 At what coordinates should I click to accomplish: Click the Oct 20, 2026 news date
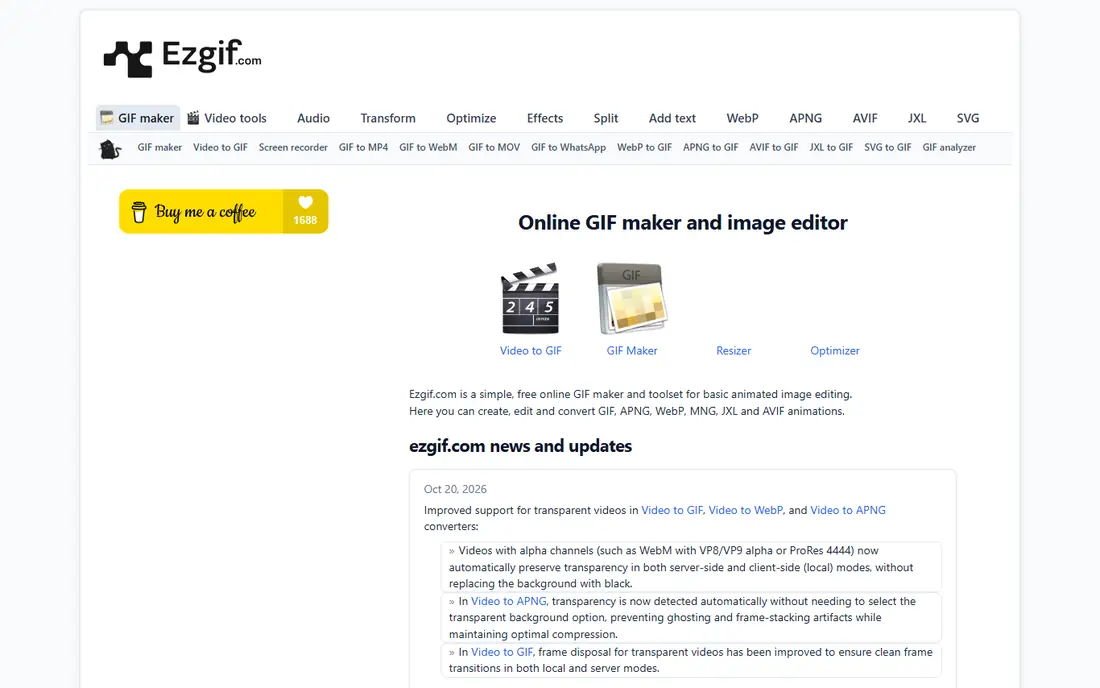tap(455, 489)
